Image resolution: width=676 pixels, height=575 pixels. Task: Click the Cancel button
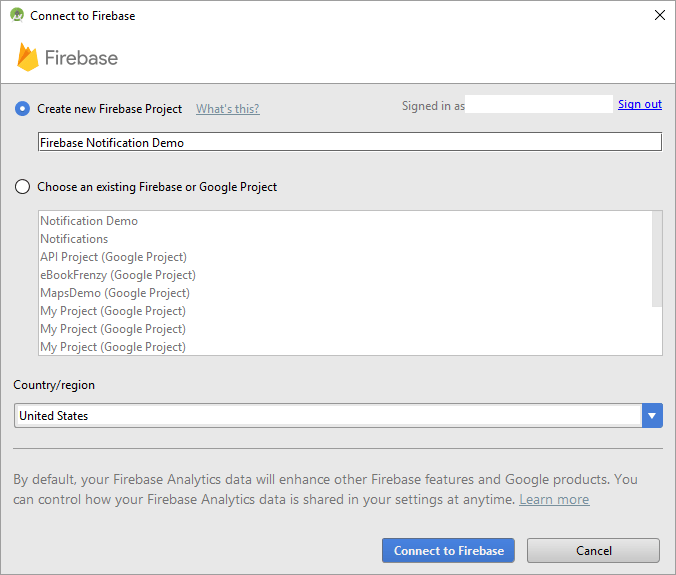(x=593, y=551)
